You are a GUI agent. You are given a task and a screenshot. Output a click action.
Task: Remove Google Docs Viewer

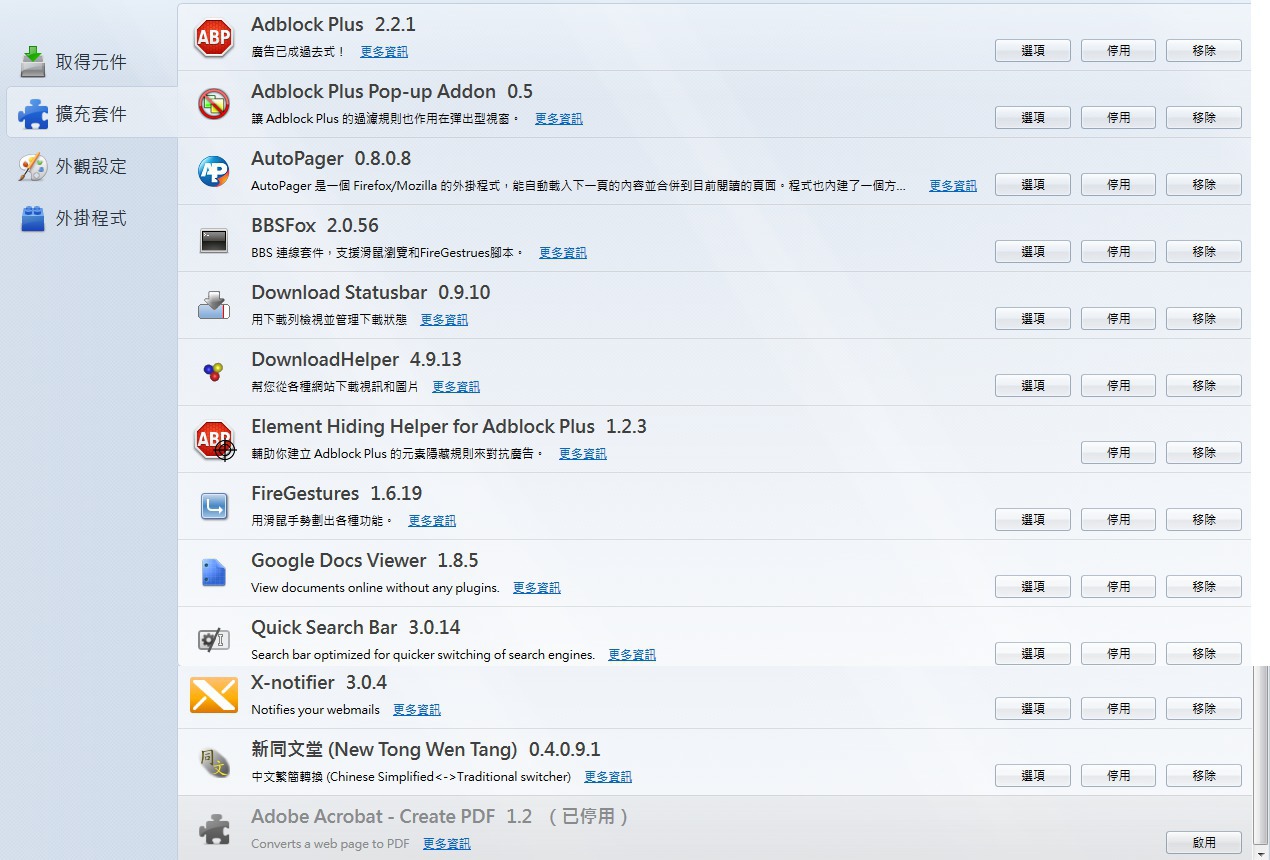[1204, 587]
